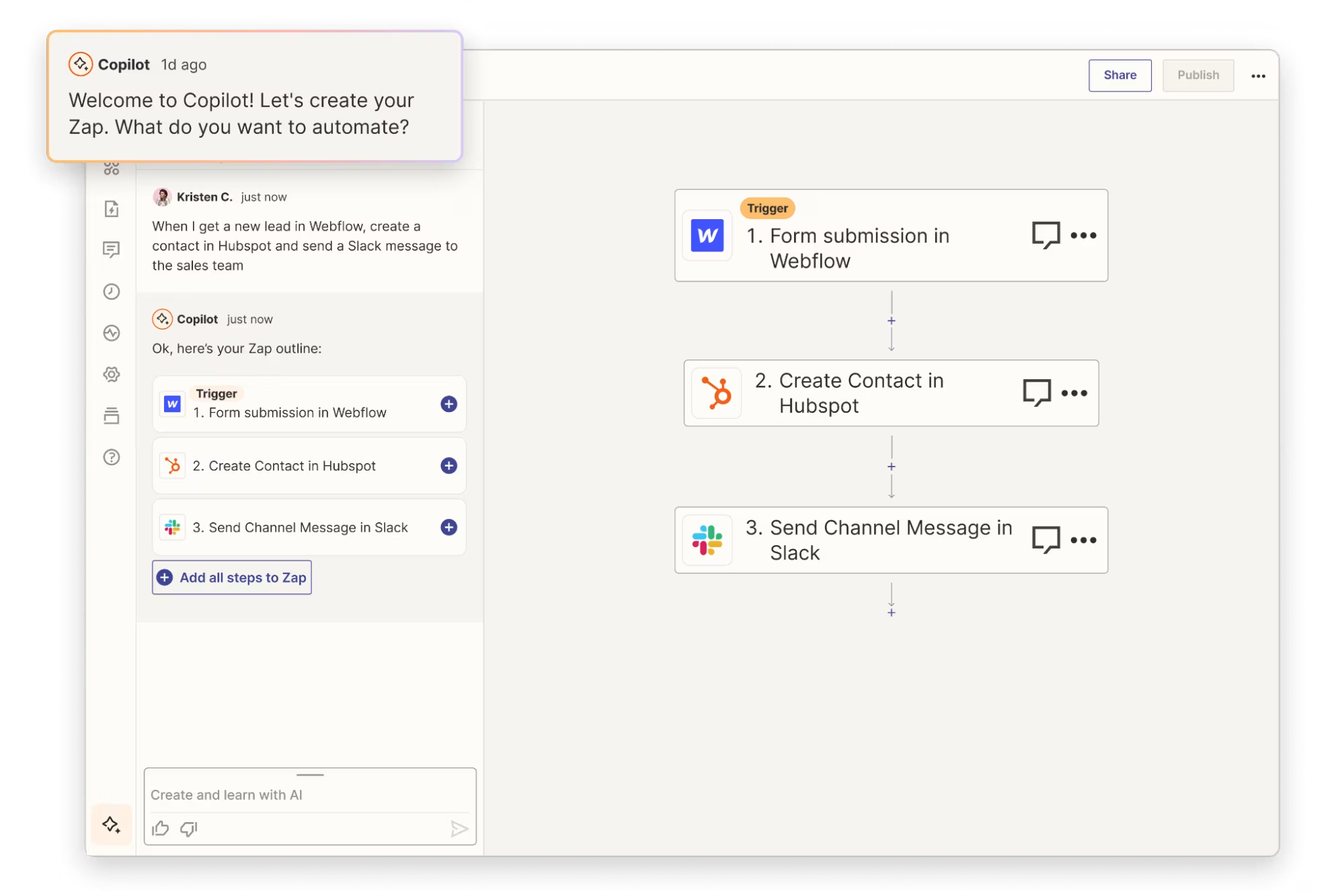Open more options for Webflow trigger step
This screenshot has width=1344, height=896.
pos(1083,235)
